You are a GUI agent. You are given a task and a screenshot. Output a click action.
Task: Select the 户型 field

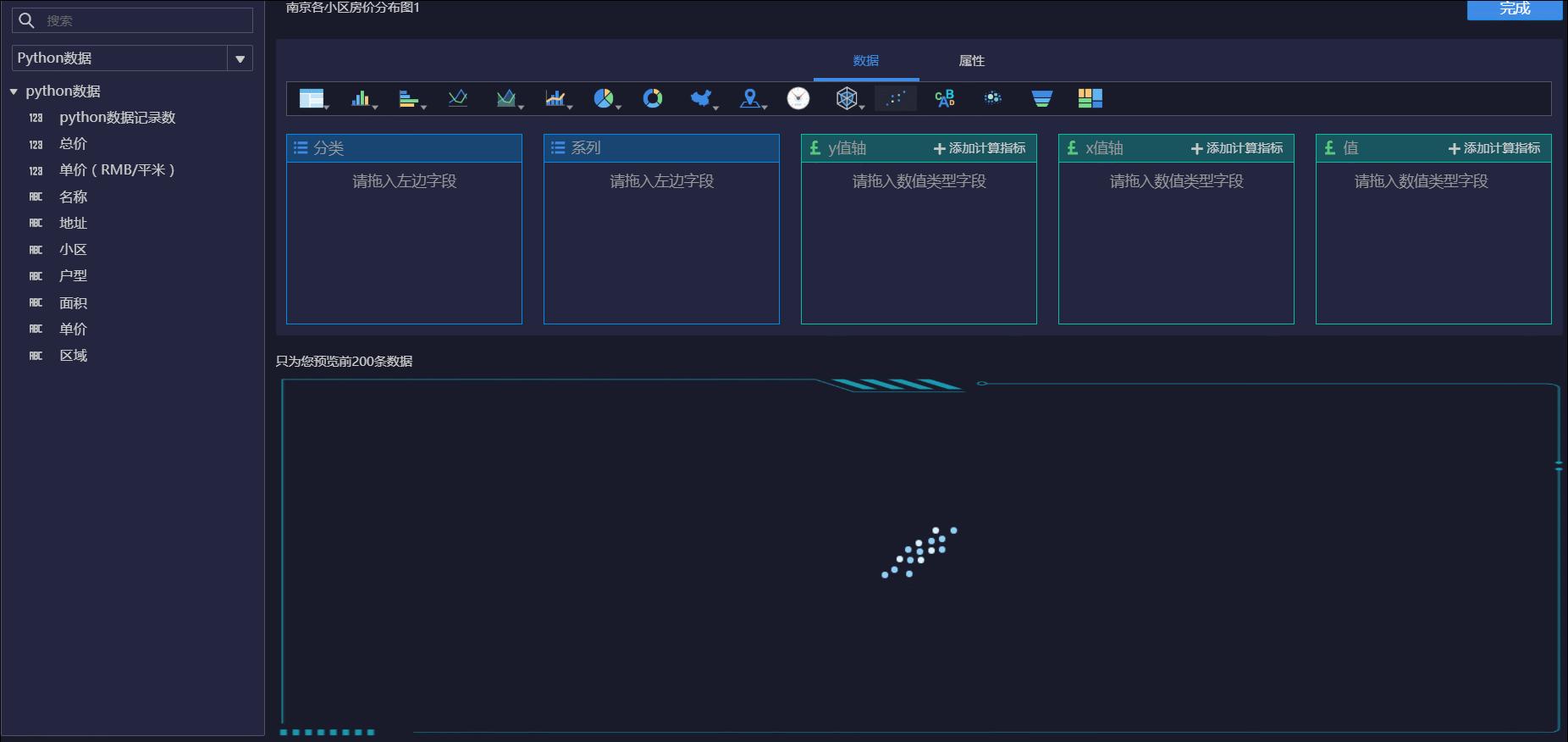tap(73, 276)
